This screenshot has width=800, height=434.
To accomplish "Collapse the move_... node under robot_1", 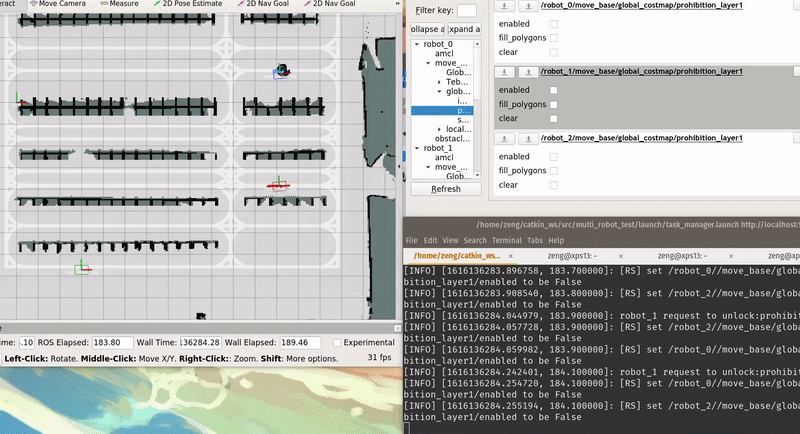I will pyautogui.click(x=428, y=167).
